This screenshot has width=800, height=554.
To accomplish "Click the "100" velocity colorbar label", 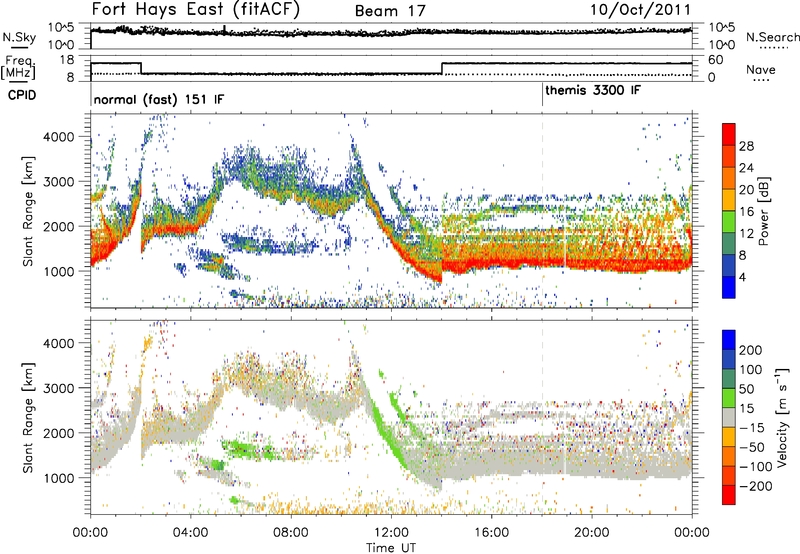I will pos(751,370).
